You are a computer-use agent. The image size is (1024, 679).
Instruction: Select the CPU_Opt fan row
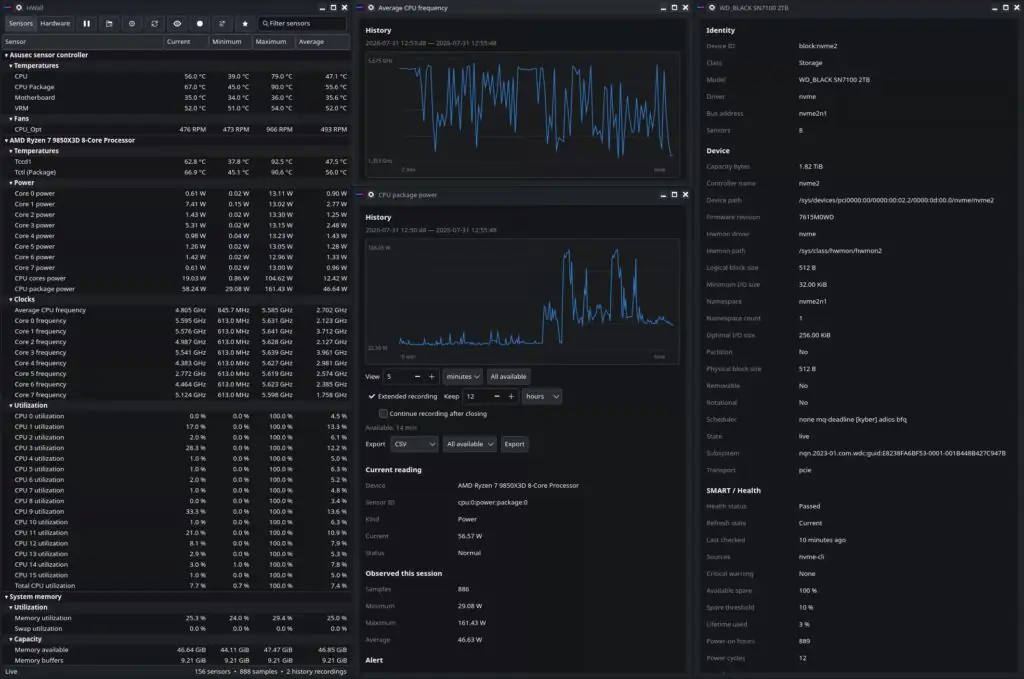click(176, 129)
